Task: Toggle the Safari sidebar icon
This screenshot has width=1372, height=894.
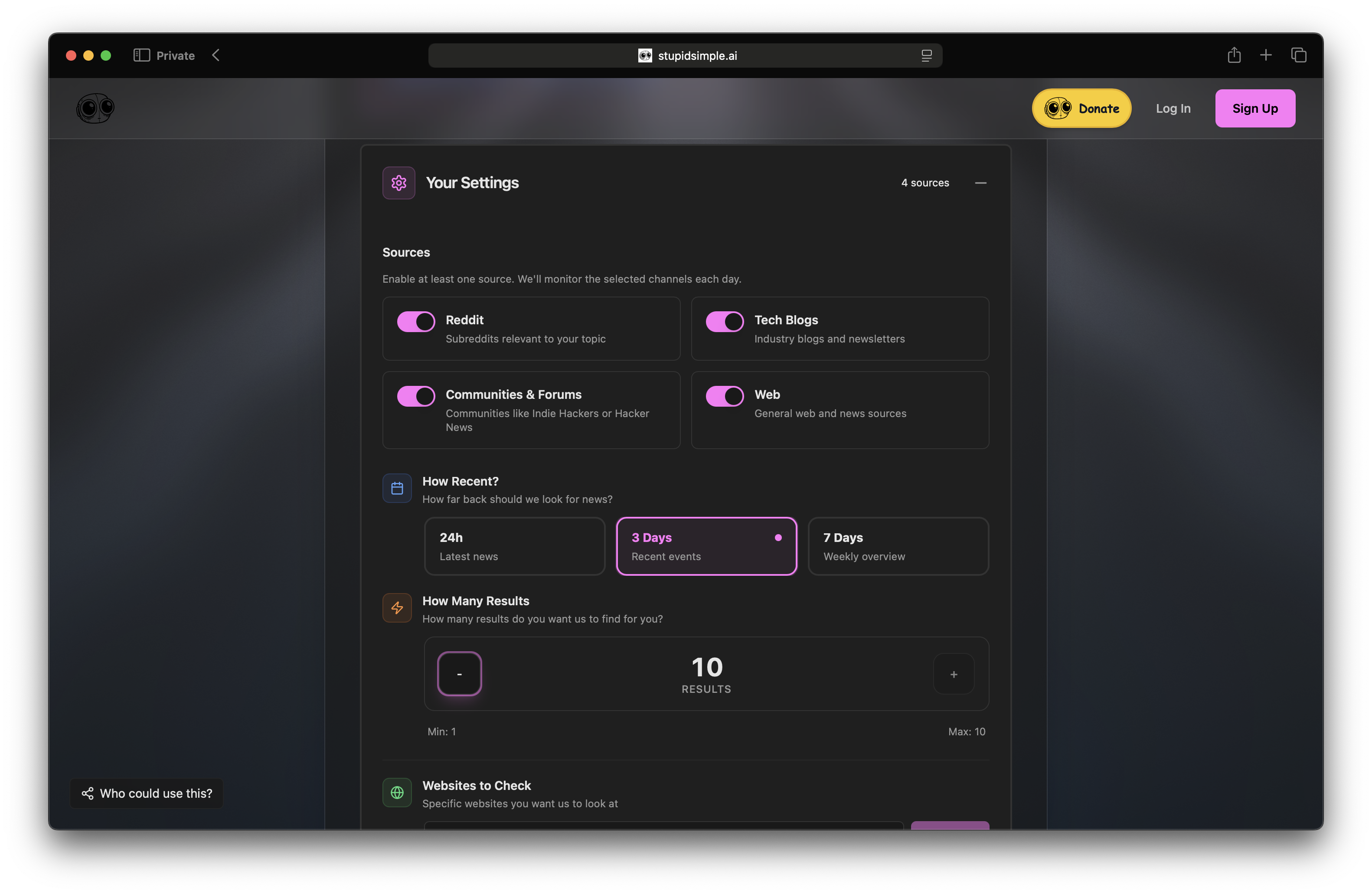Action: pyautogui.click(x=141, y=55)
